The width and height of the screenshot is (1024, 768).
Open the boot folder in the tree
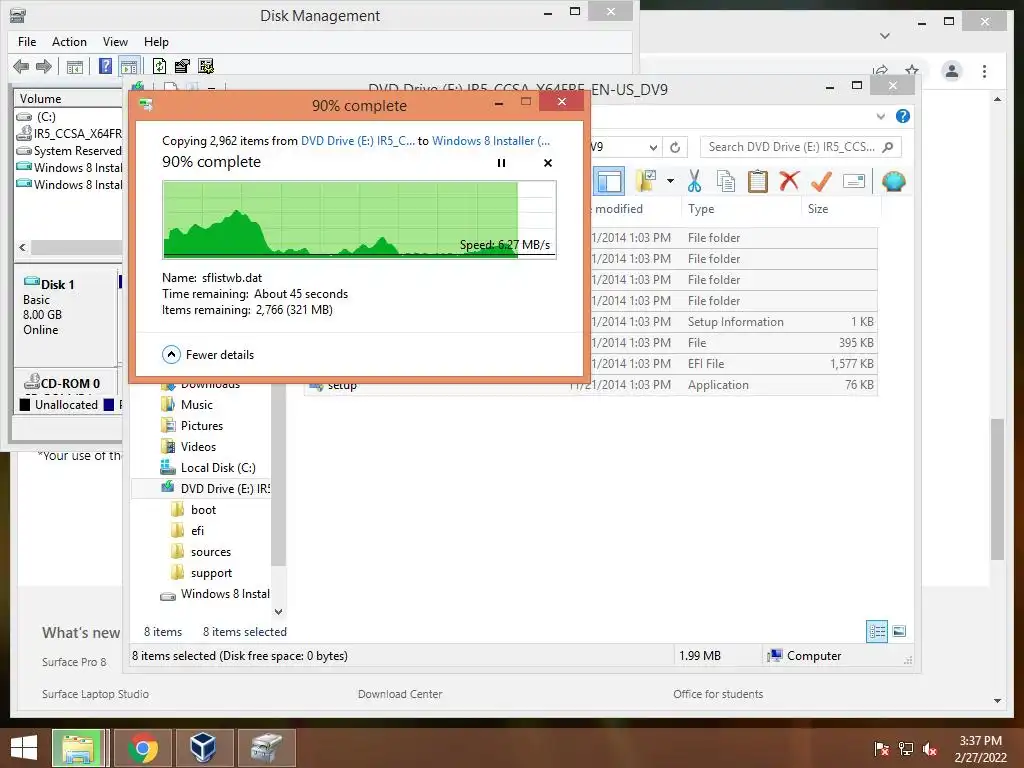coord(203,509)
